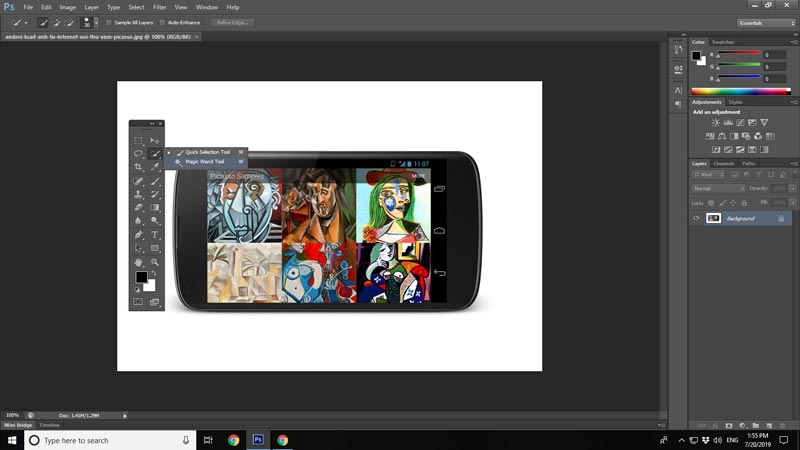This screenshot has height=450, width=800.
Task: Select the Gradient tool
Action: point(155,208)
